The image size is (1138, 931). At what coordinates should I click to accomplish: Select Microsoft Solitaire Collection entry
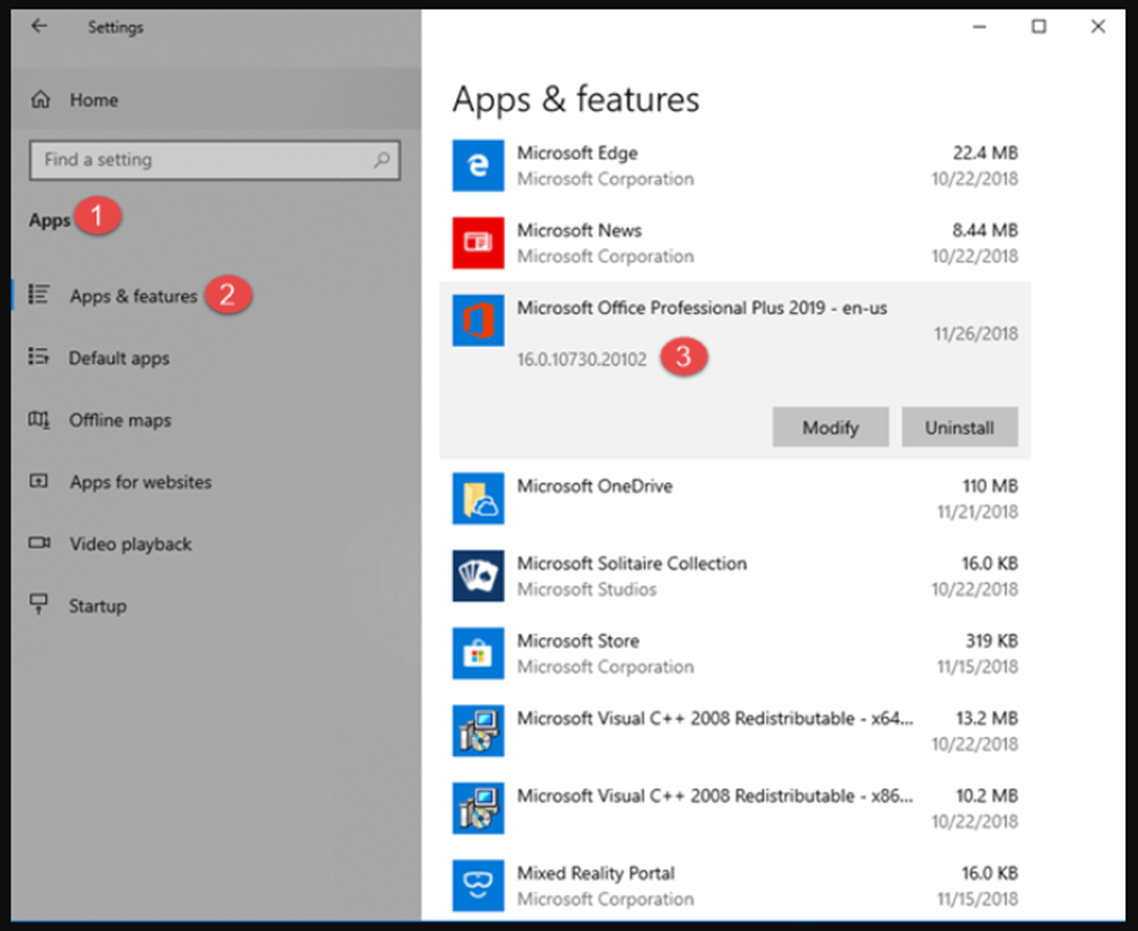(735, 576)
